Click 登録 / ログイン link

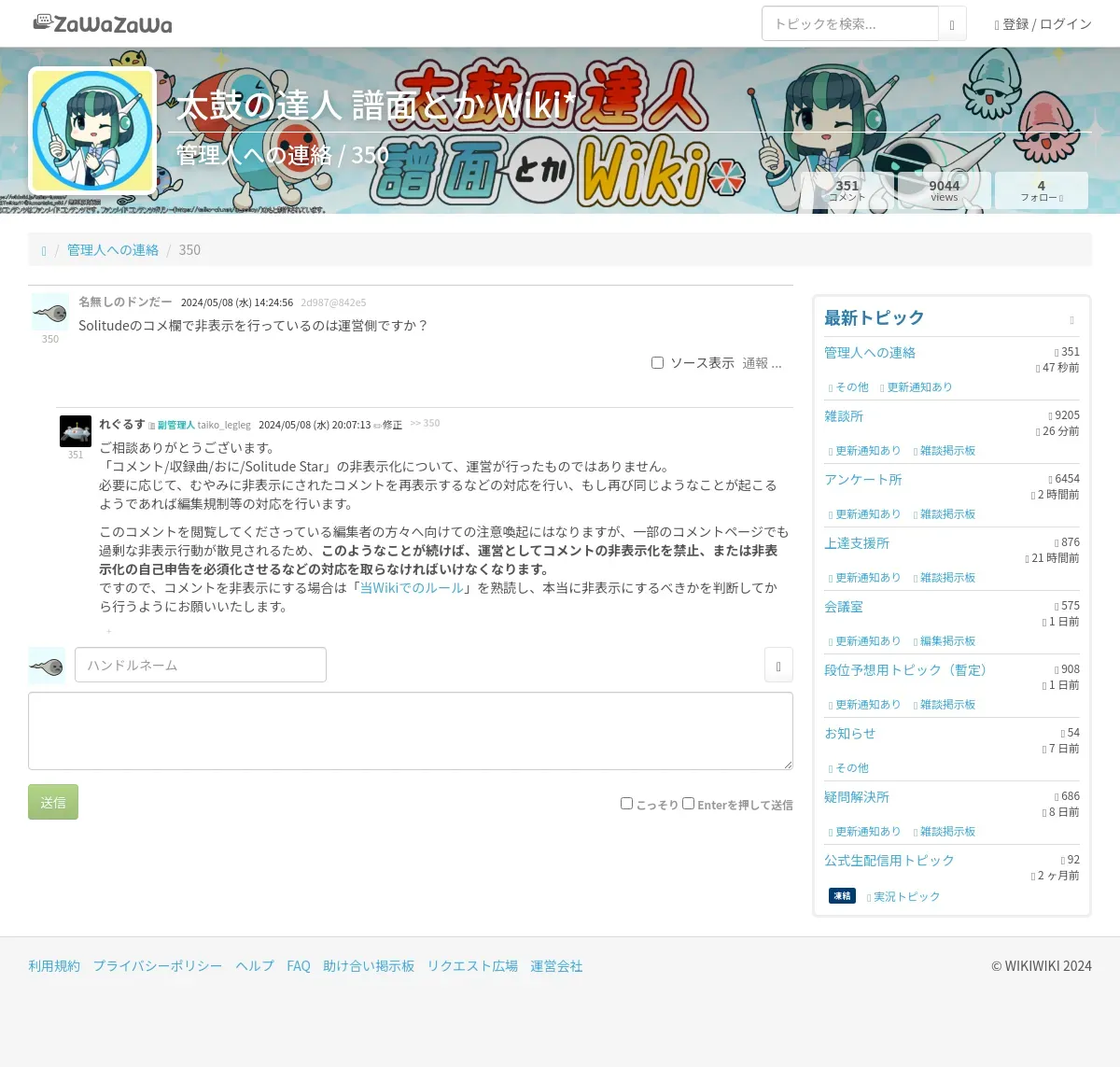[x=1043, y=24]
